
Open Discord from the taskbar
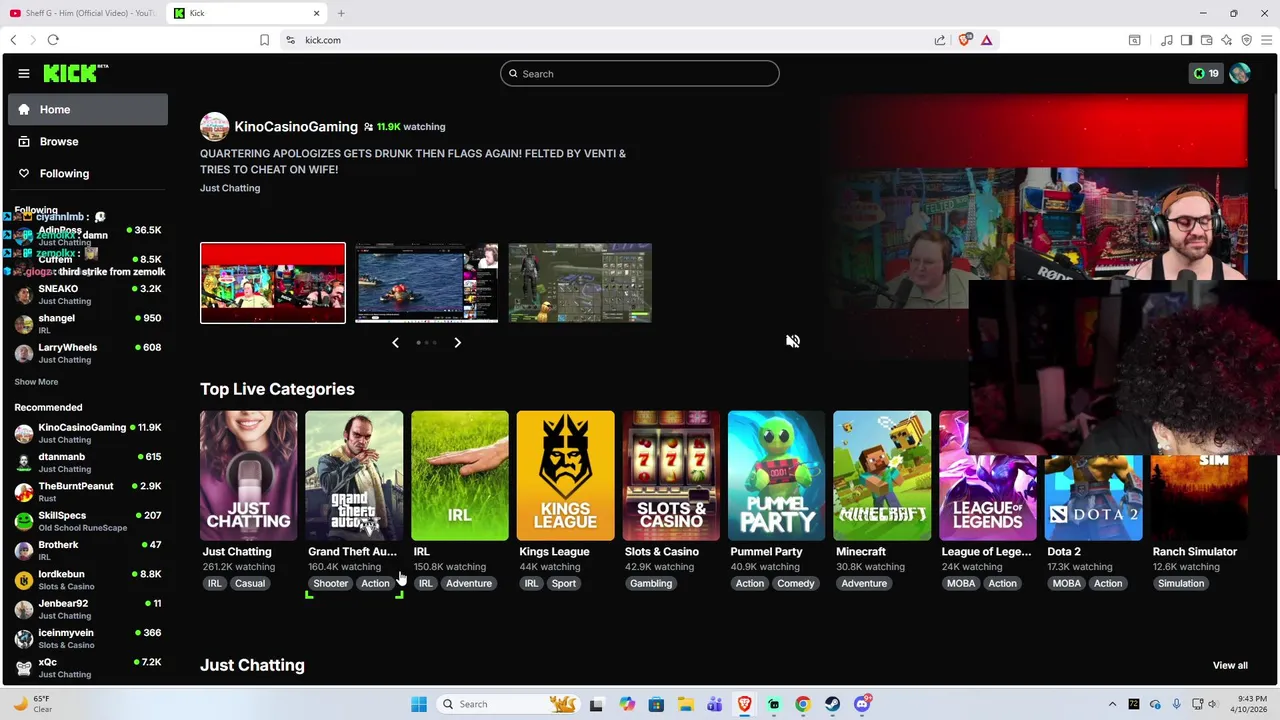862,704
